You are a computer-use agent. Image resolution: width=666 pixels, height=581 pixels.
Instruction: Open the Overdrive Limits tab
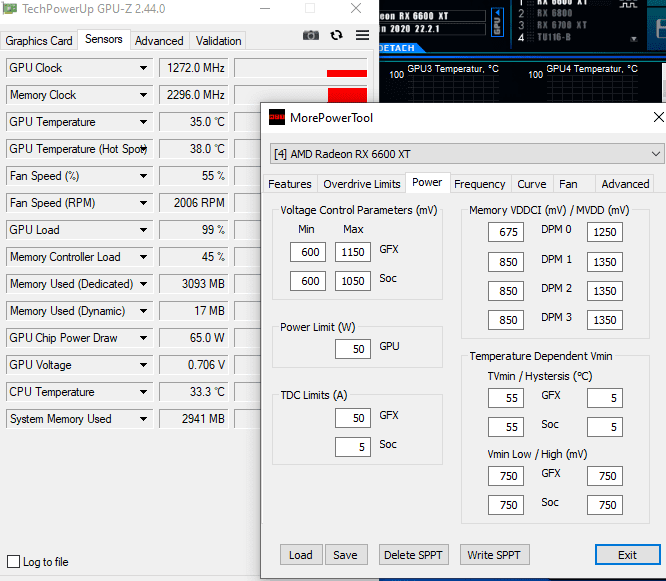[362, 184]
